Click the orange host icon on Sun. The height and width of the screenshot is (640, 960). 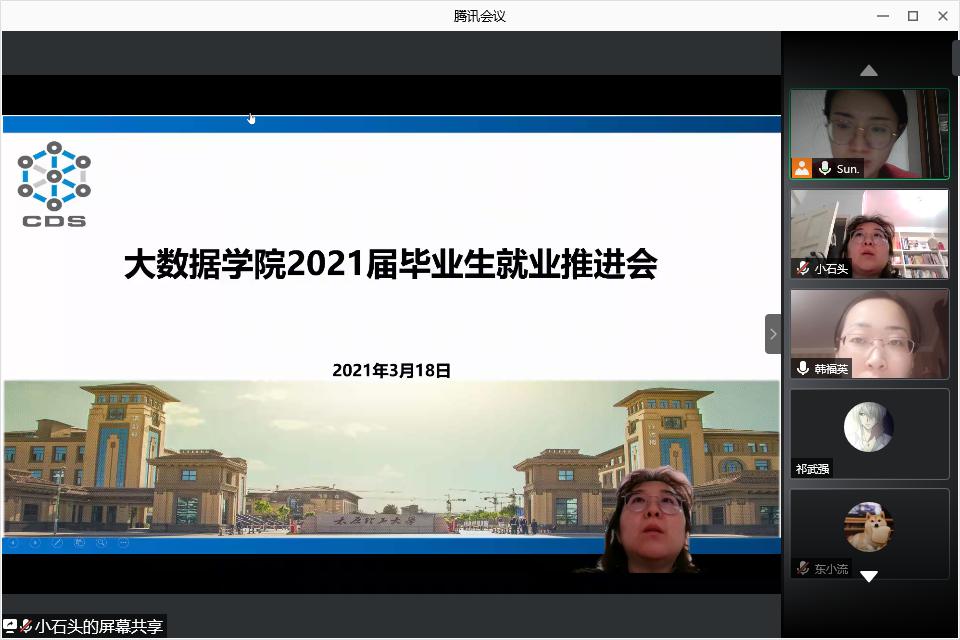(802, 168)
